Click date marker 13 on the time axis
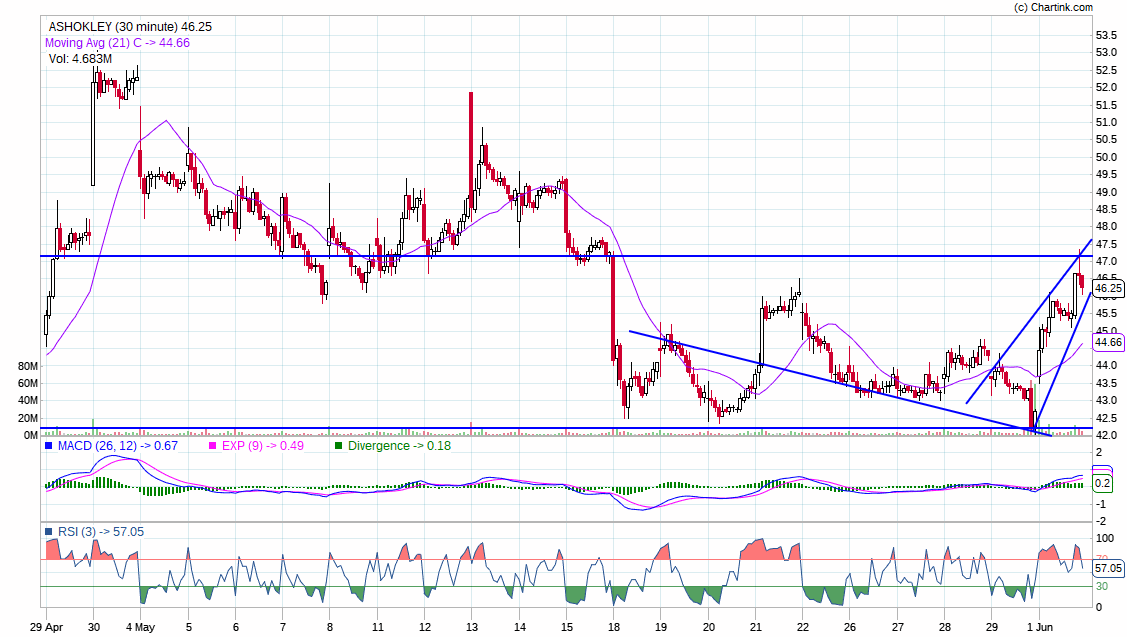The width and height of the screenshot is (1127, 637). [472, 628]
